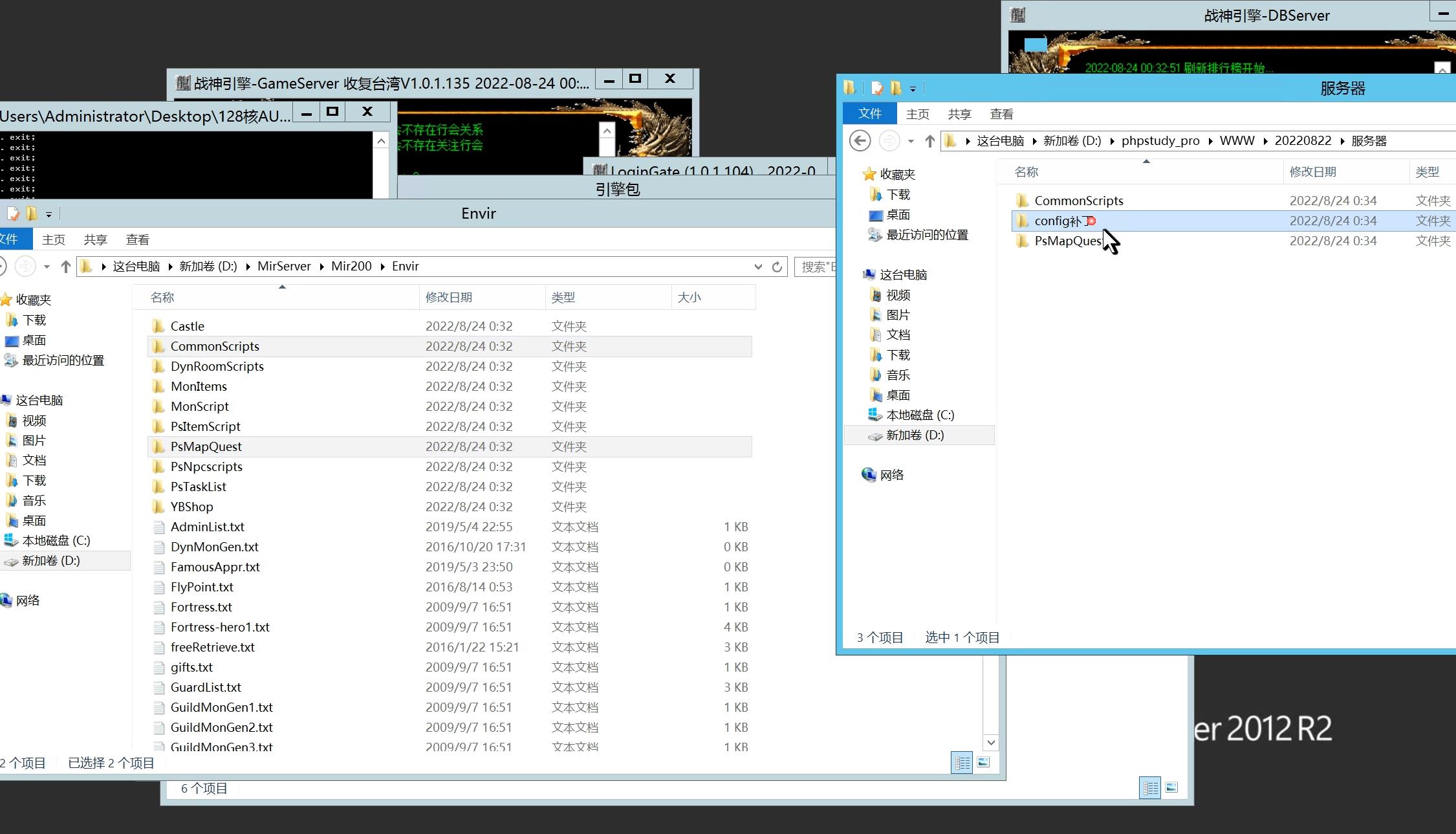Open the YBShop folder icon
Image resolution: width=1456 pixels, height=834 pixels.
point(158,507)
